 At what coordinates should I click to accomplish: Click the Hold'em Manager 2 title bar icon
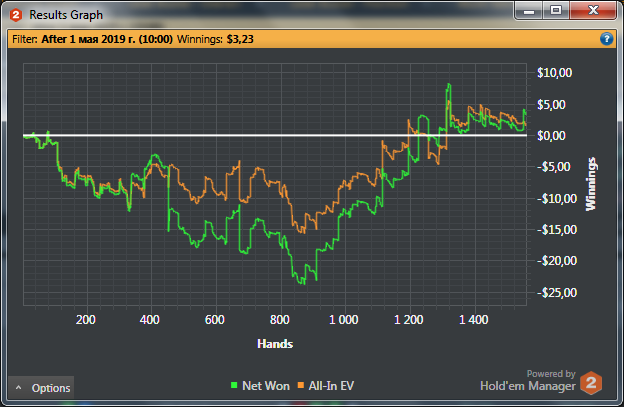16,15
